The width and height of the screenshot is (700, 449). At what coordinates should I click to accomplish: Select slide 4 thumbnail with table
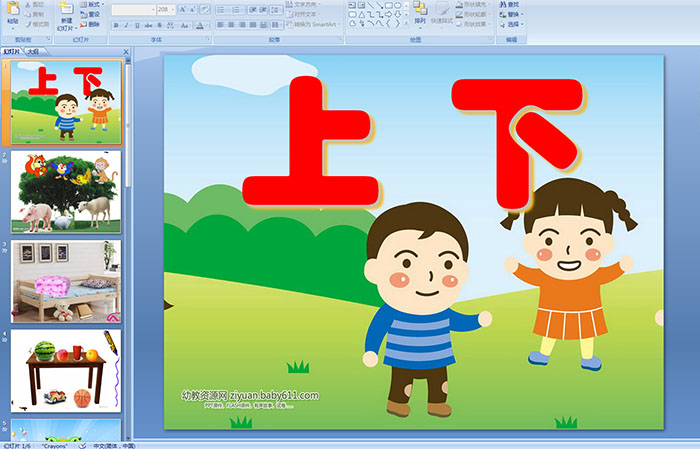[x=66, y=371]
